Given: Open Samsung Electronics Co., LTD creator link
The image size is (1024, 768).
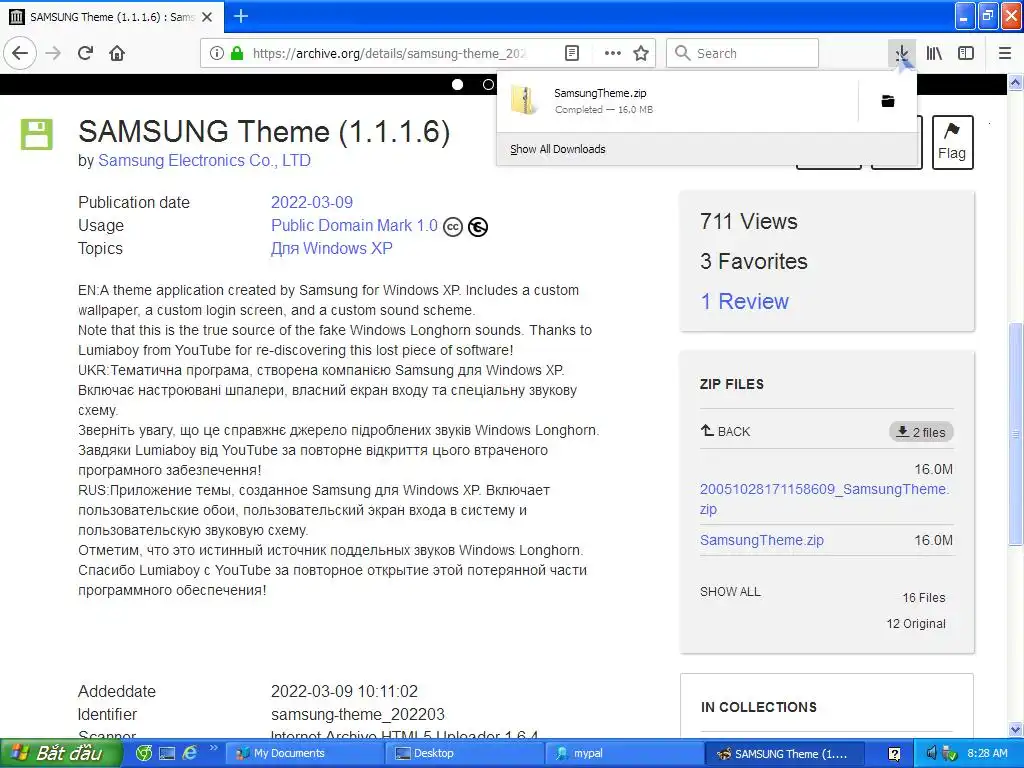Looking at the screenshot, I should [204, 161].
